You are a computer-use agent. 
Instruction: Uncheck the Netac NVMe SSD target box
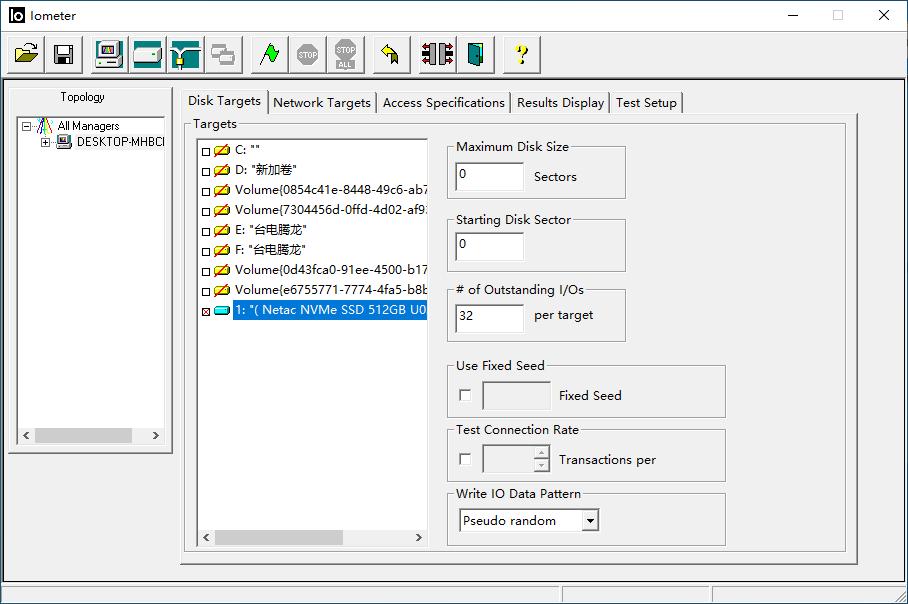(x=206, y=312)
